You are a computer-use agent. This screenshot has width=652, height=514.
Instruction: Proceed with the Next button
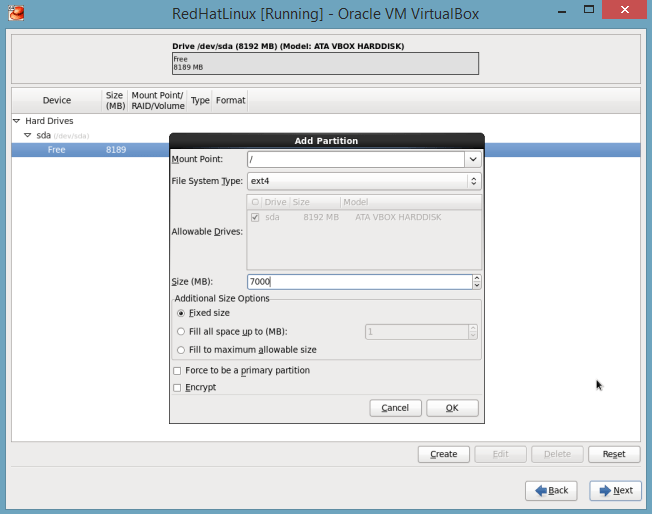pyautogui.click(x=615, y=491)
